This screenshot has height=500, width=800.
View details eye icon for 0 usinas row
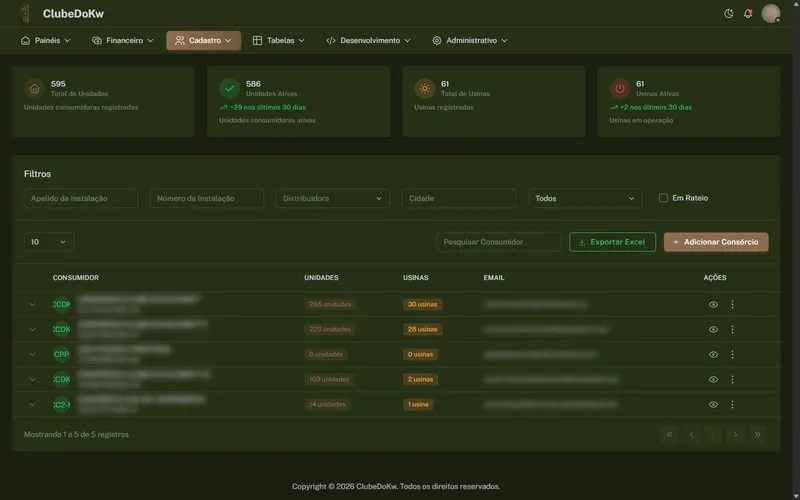pyautogui.click(x=713, y=355)
